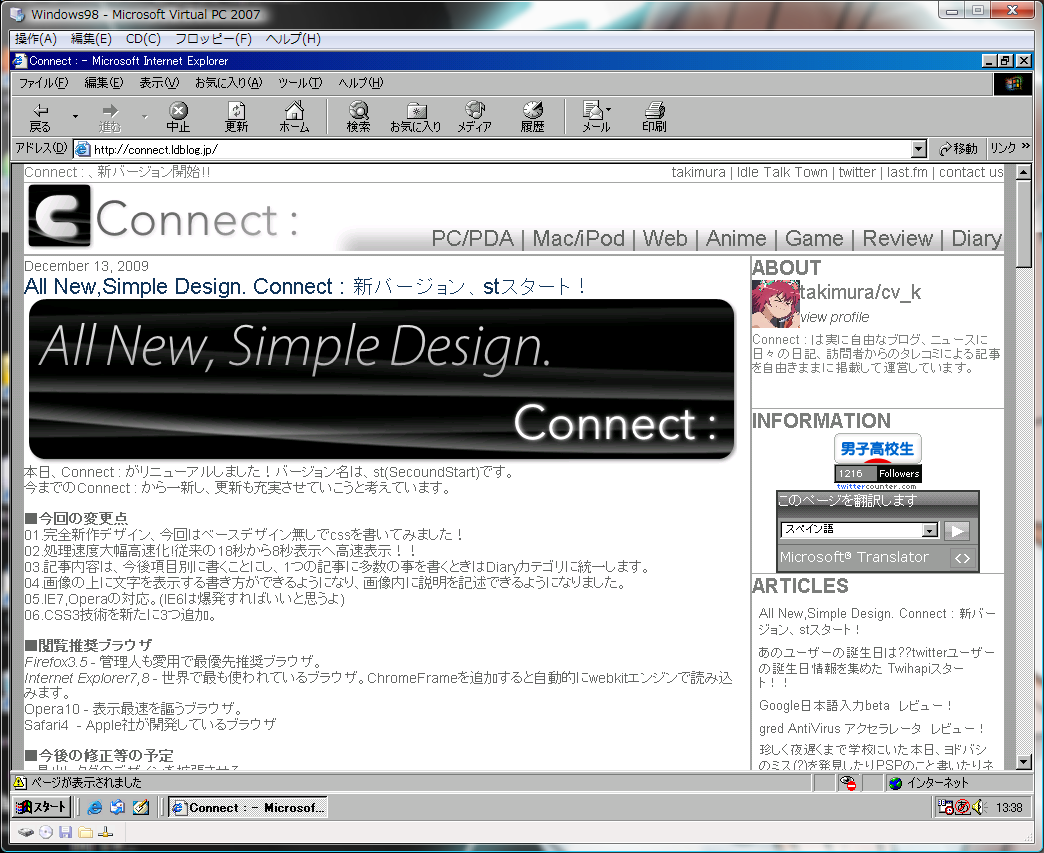
Task: Open the back button history dropdown arrow
Action: (75, 117)
